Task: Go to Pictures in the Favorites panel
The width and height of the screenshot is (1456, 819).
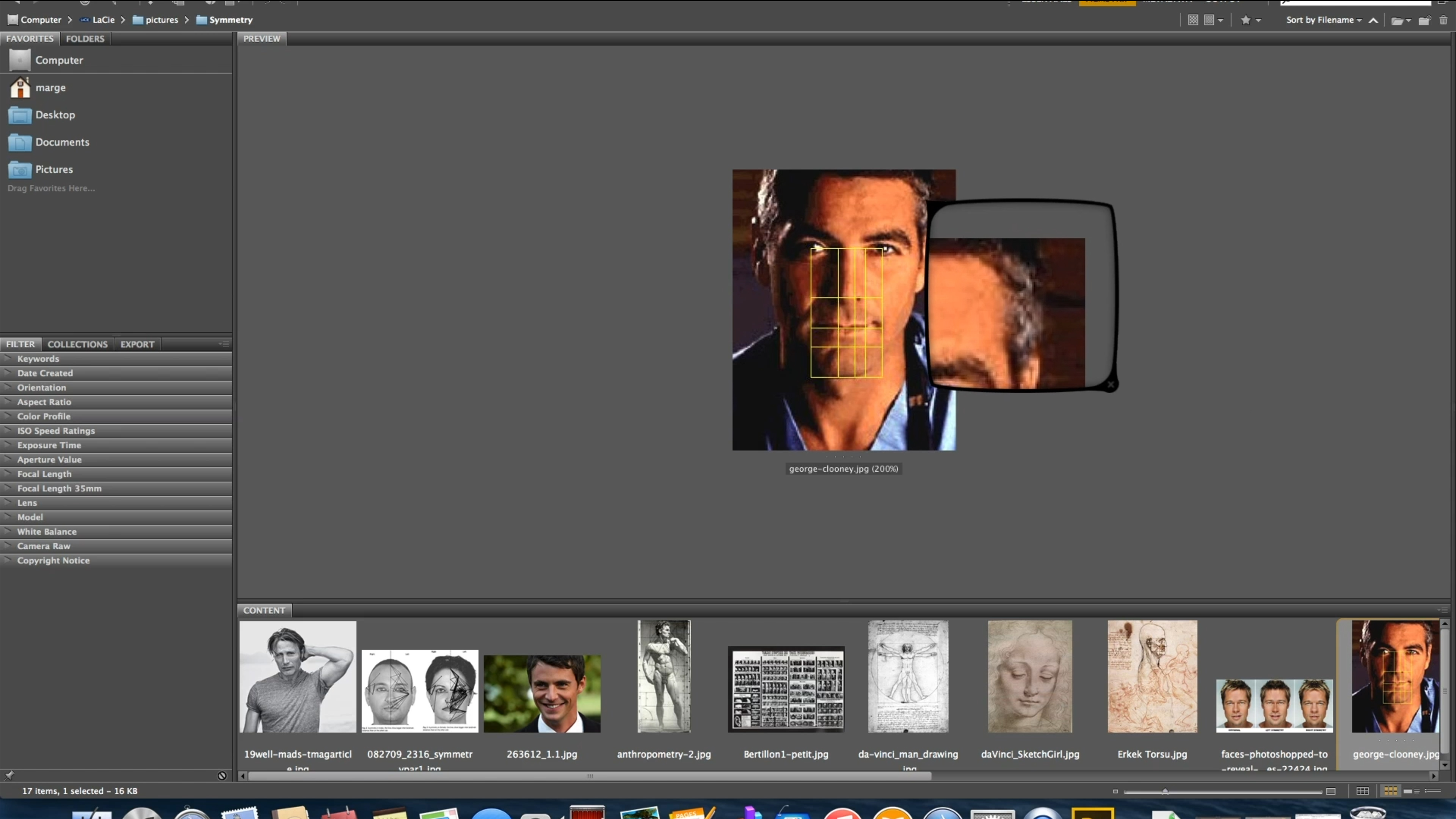Action: tap(54, 169)
